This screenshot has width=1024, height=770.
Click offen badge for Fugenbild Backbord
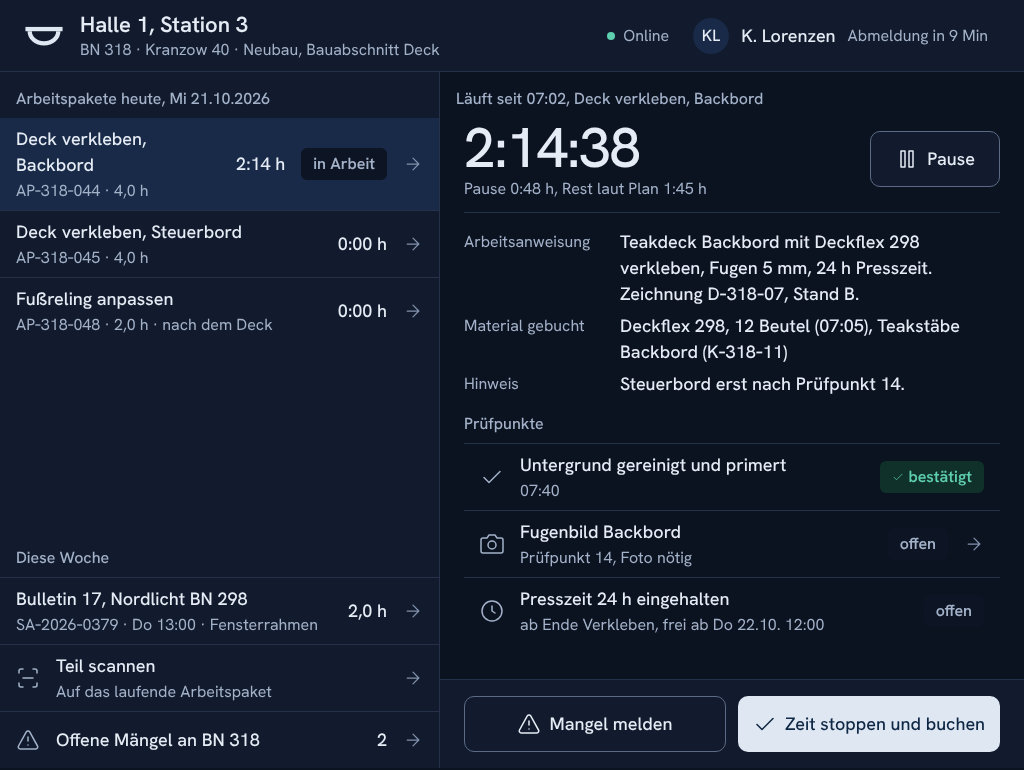(x=917, y=544)
